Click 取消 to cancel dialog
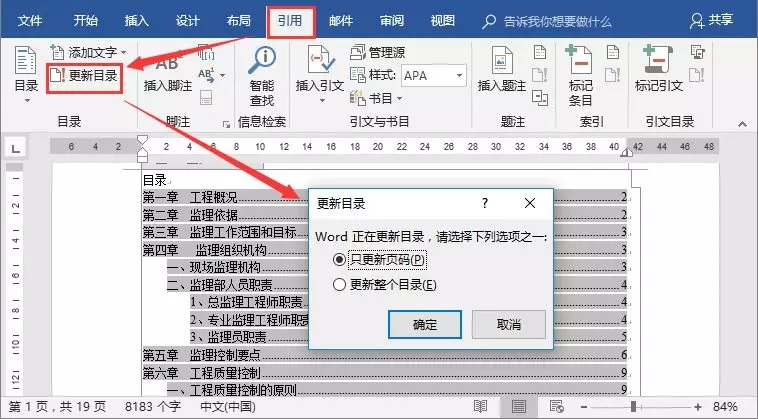Viewport: 758px width, 419px height. (509, 324)
